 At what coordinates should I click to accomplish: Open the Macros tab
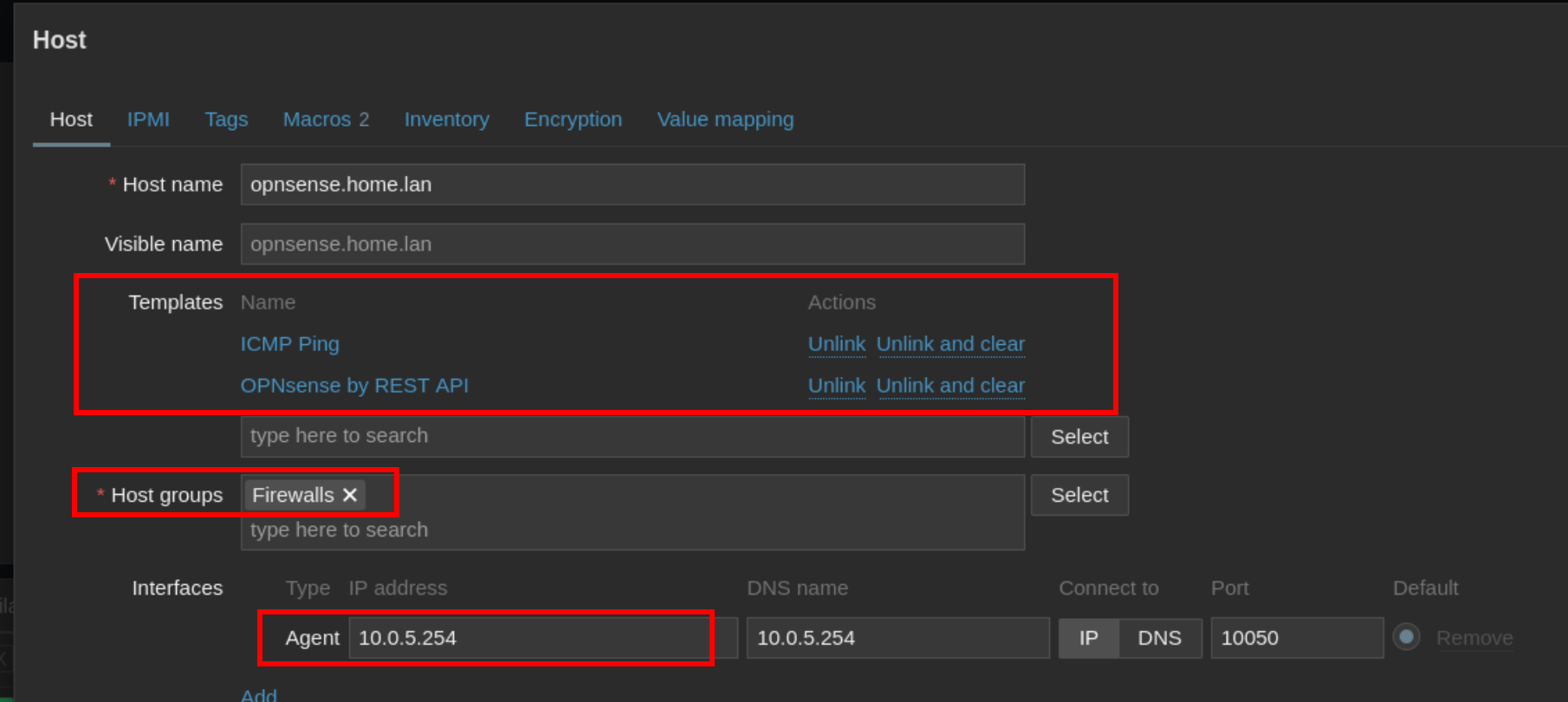326,120
